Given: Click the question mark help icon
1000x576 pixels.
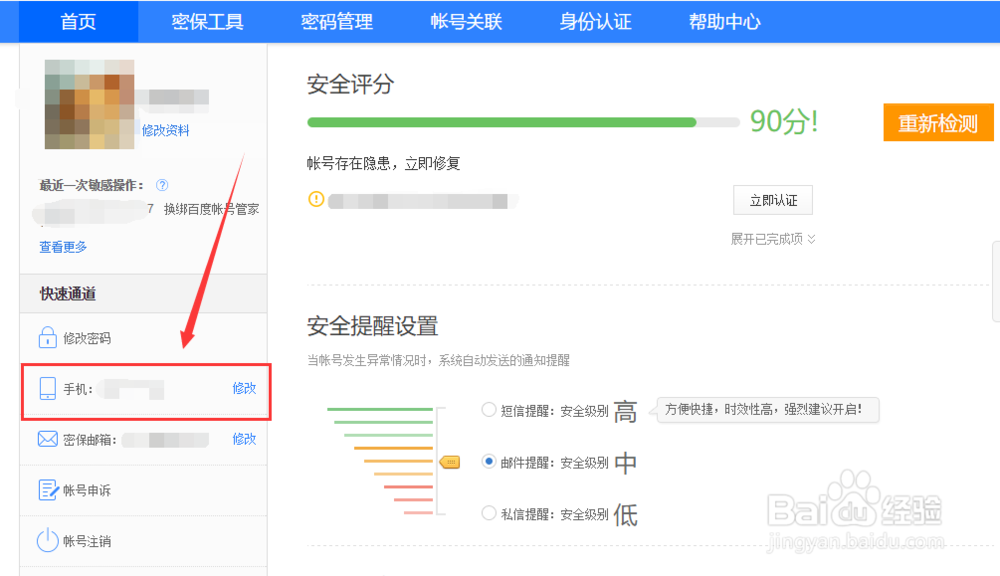Looking at the screenshot, I should click(162, 185).
